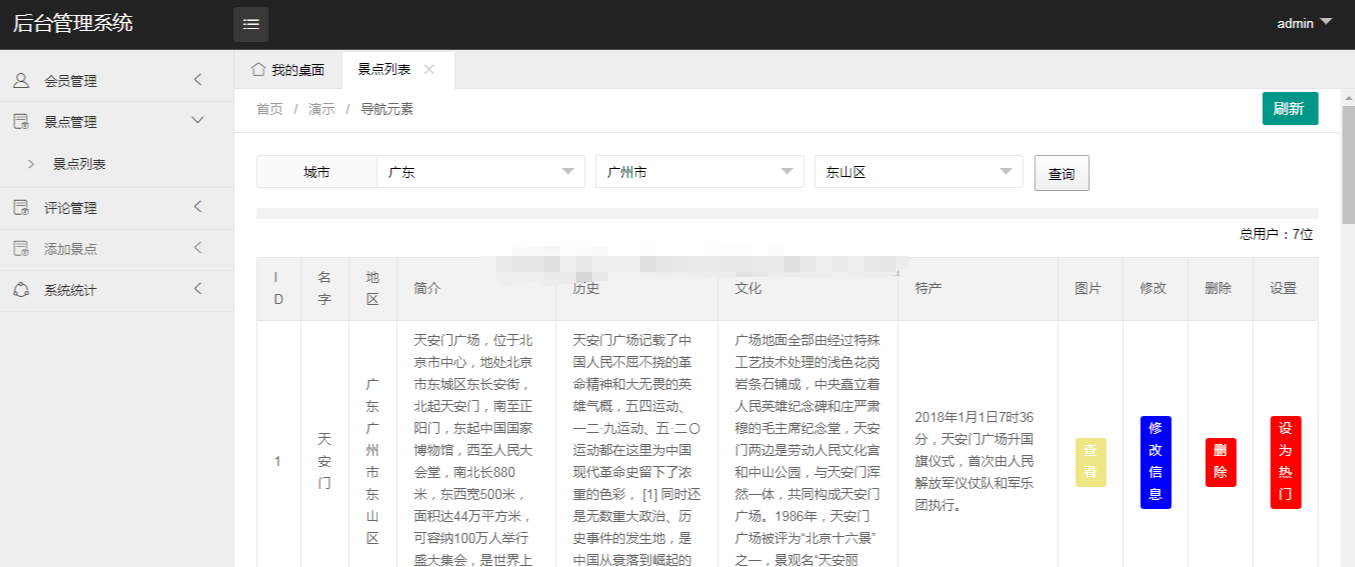Click the 城市 filter label
This screenshot has height=567, width=1355.
[x=317, y=172]
